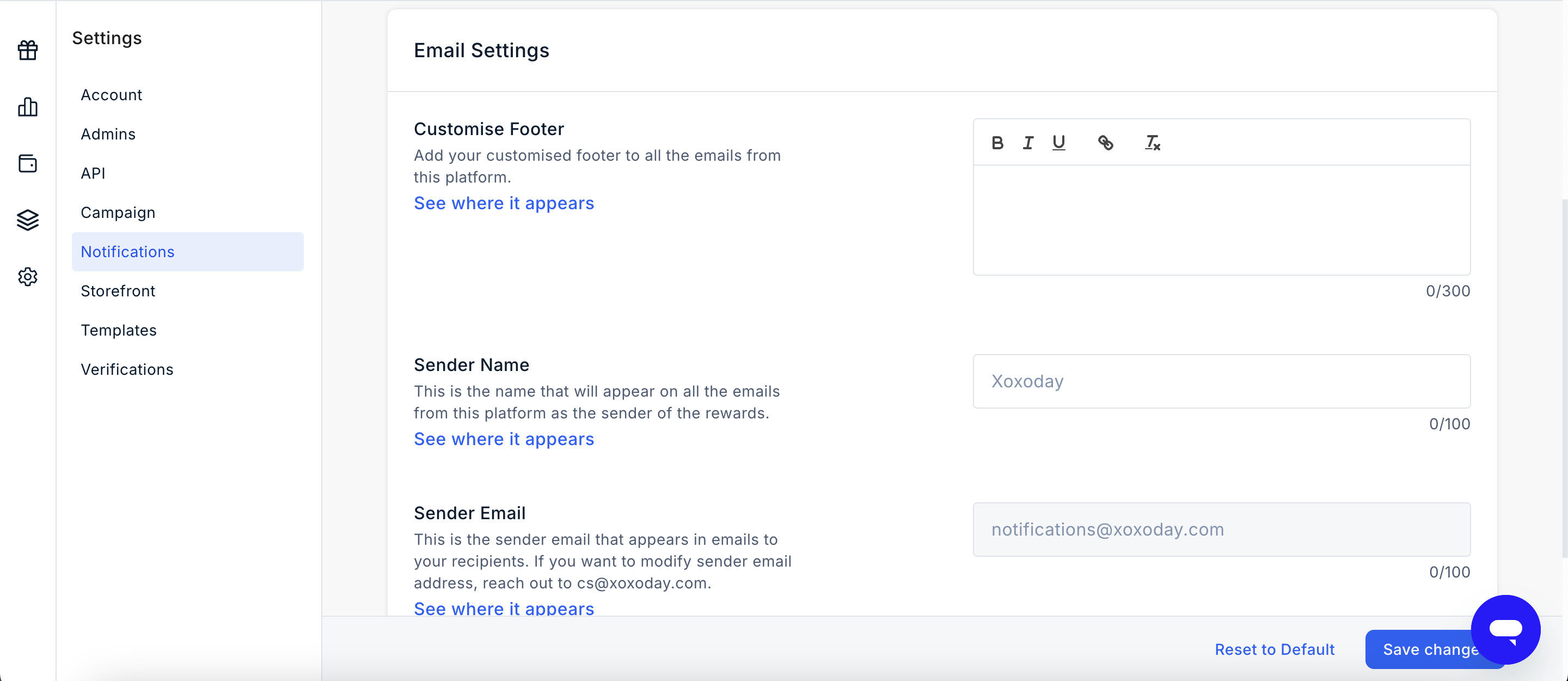Viewport: 1568px width, 681px height.
Task: Open Sender Email 'See where it appears' link
Action: pyautogui.click(x=504, y=609)
